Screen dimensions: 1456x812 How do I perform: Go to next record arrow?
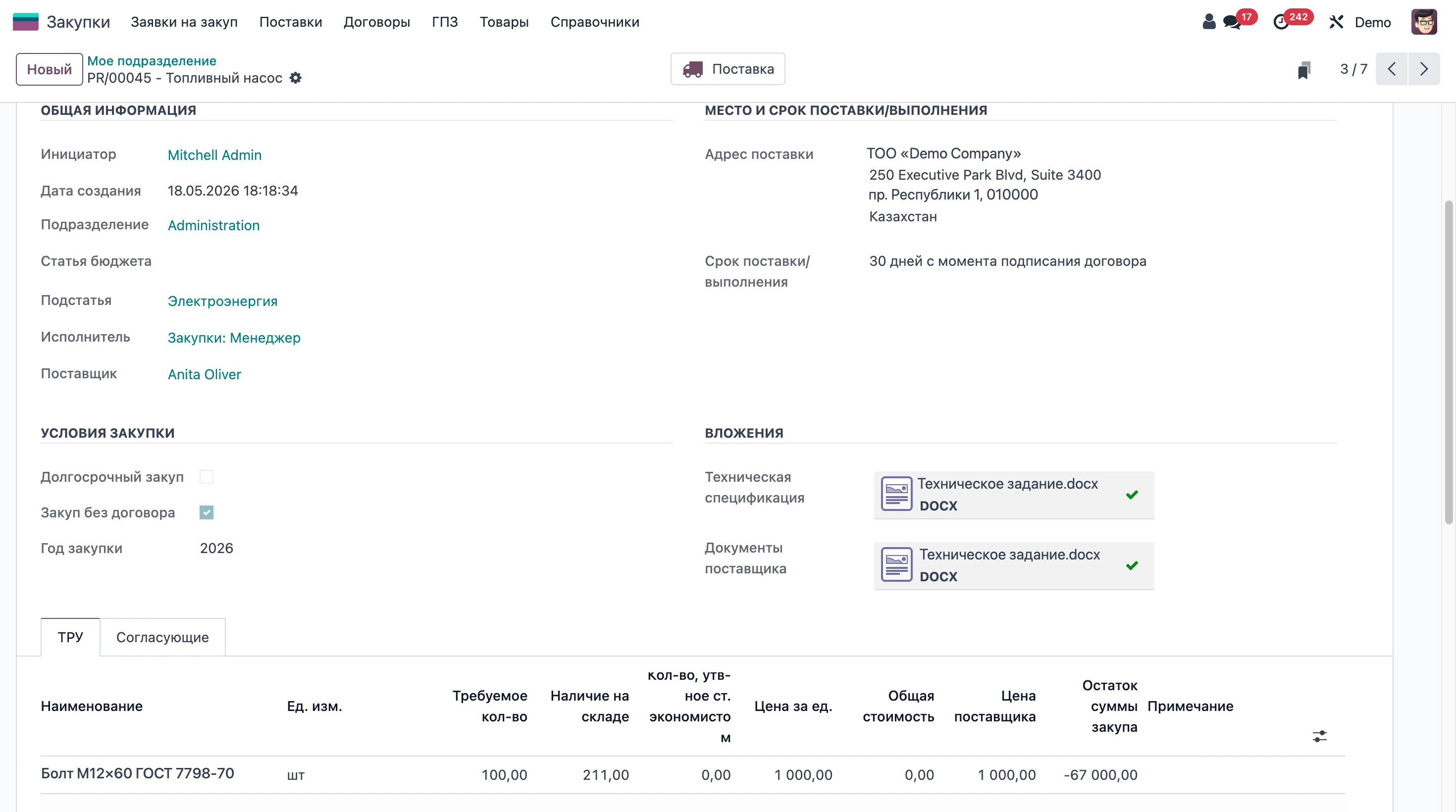(x=1424, y=69)
